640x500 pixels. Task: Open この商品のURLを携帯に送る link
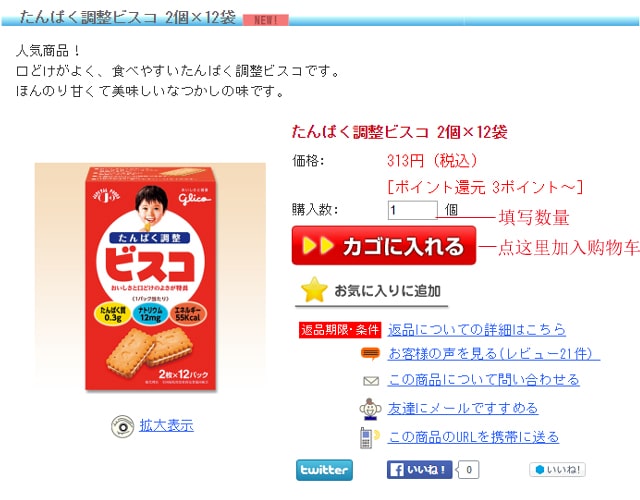coord(473,437)
